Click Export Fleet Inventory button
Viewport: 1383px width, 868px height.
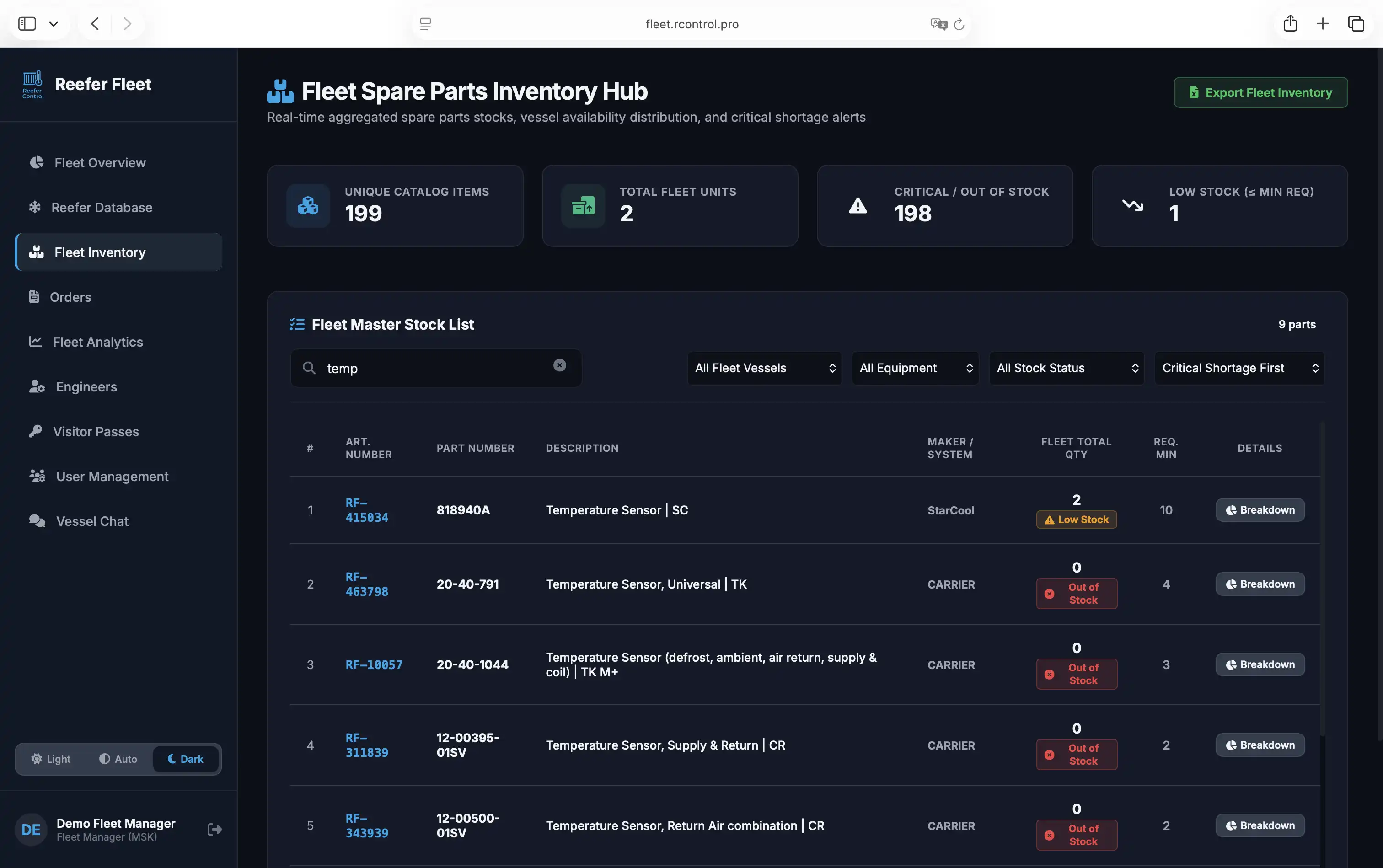click(1260, 92)
